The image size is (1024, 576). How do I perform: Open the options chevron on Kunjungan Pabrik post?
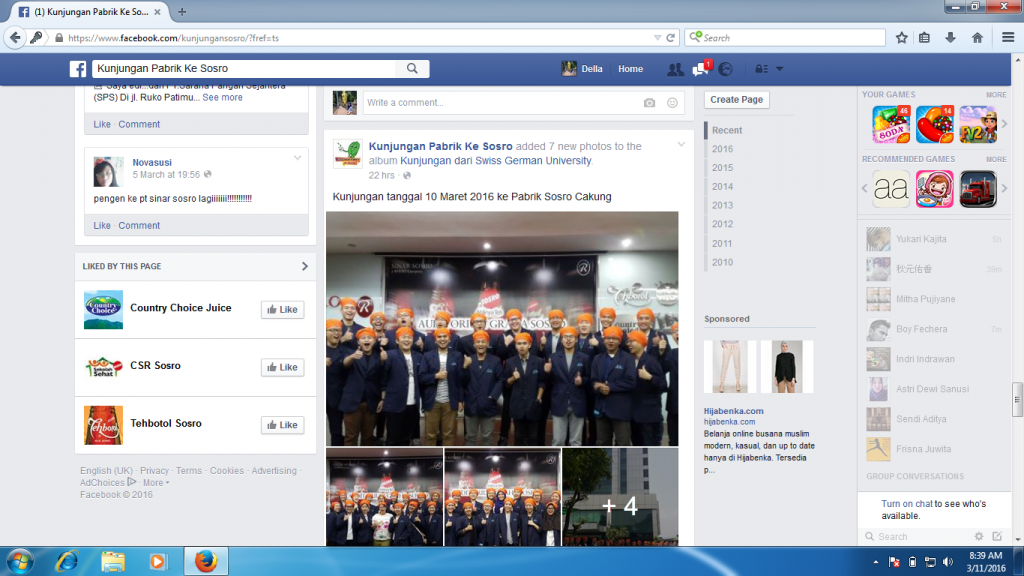(681, 144)
